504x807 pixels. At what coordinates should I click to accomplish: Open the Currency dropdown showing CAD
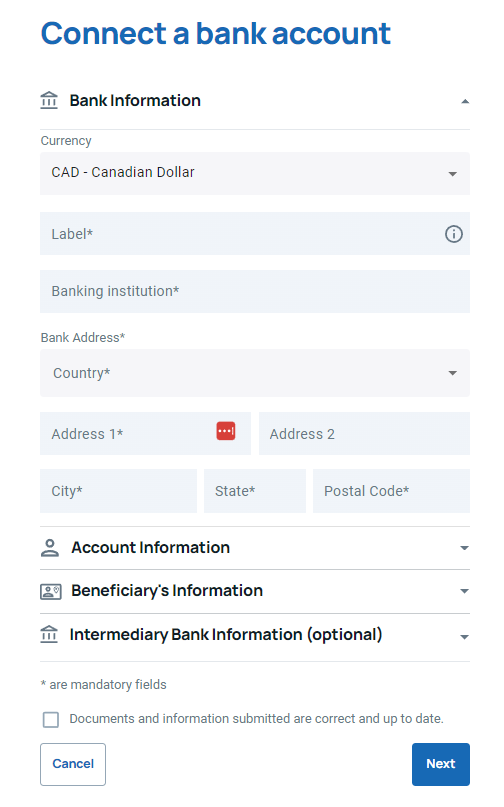point(255,173)
